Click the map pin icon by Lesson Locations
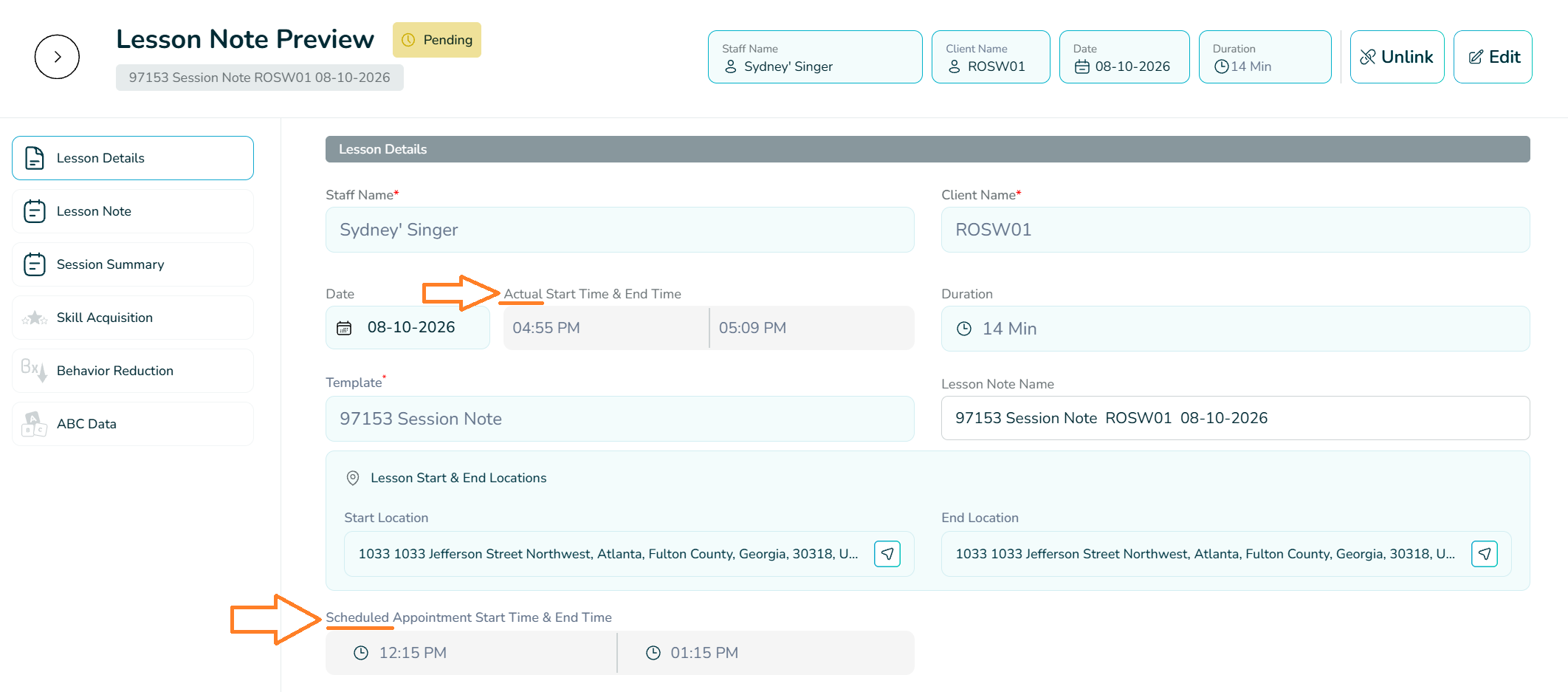1568x692 pixels. pyautogui.click(x=353, y=478)
